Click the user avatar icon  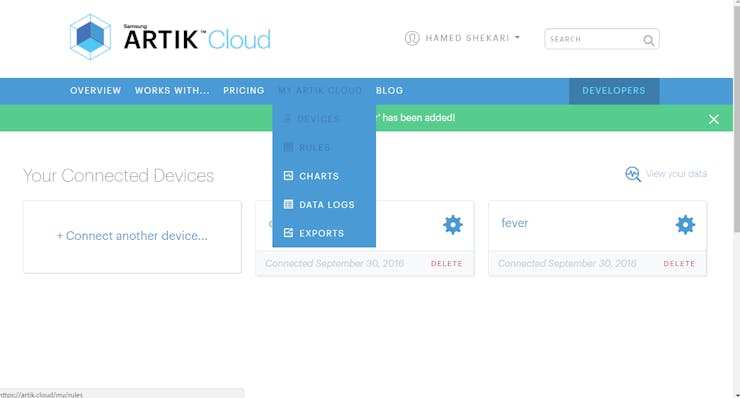click(x=412, y=38)
